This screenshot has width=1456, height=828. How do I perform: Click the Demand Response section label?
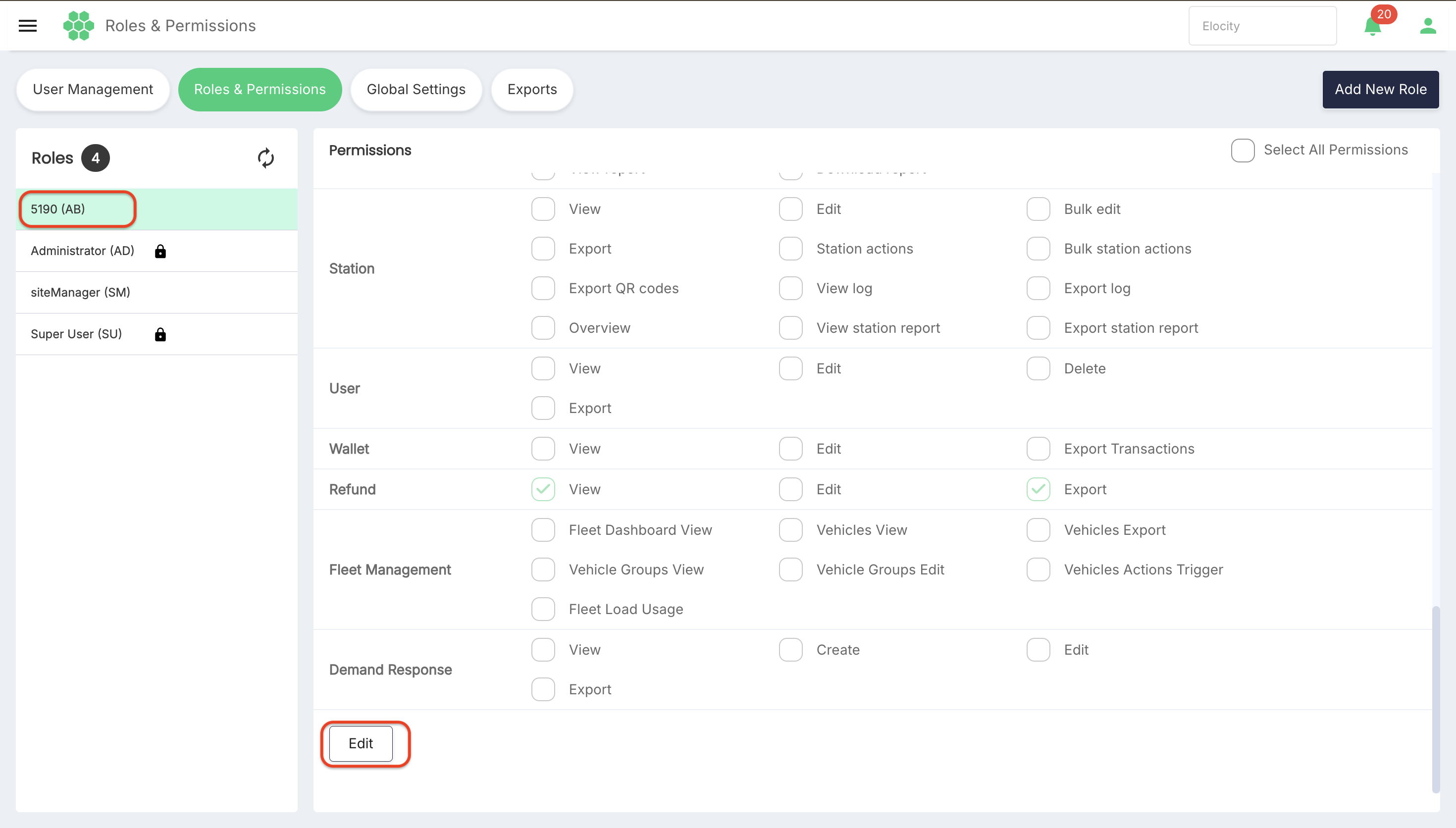[x=391, y=670]
